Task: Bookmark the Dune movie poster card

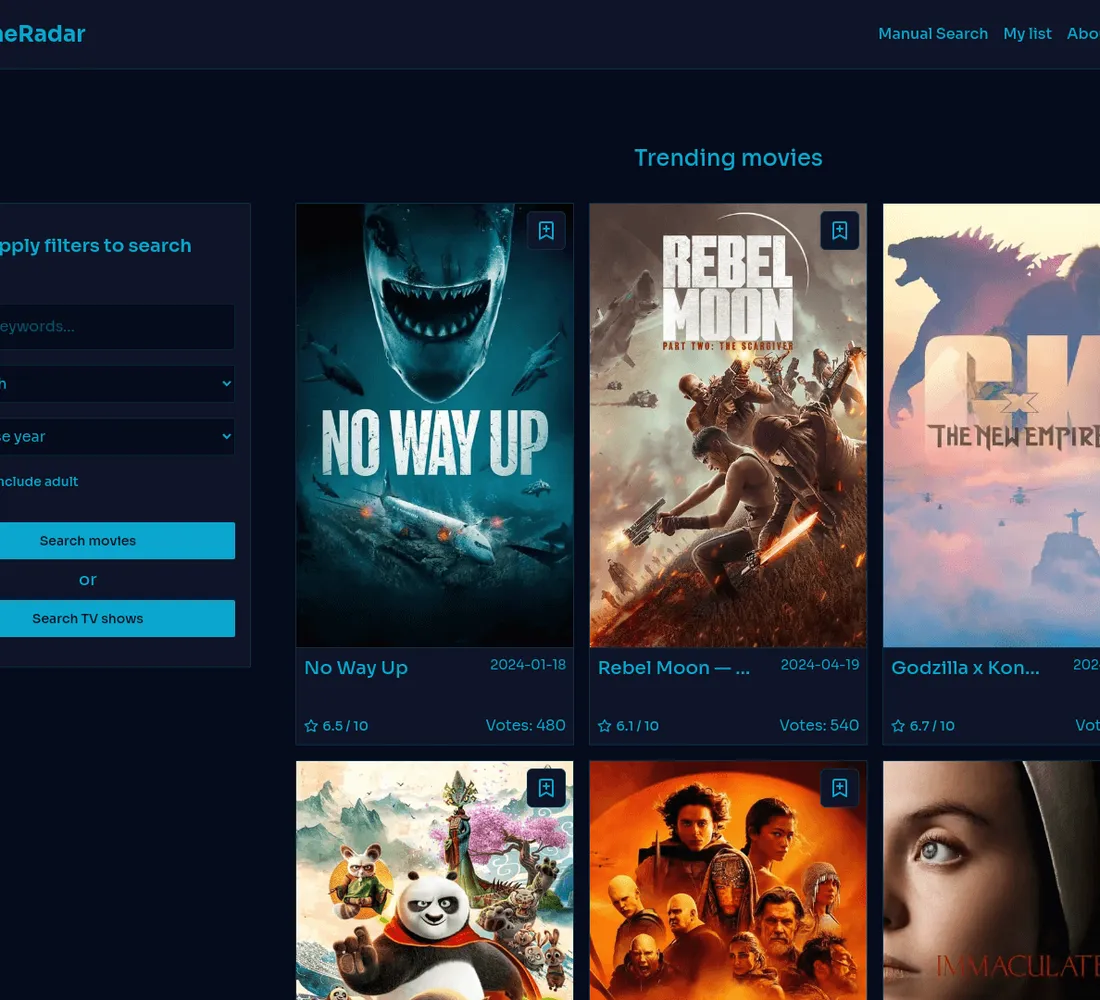Action: point(839,788)
